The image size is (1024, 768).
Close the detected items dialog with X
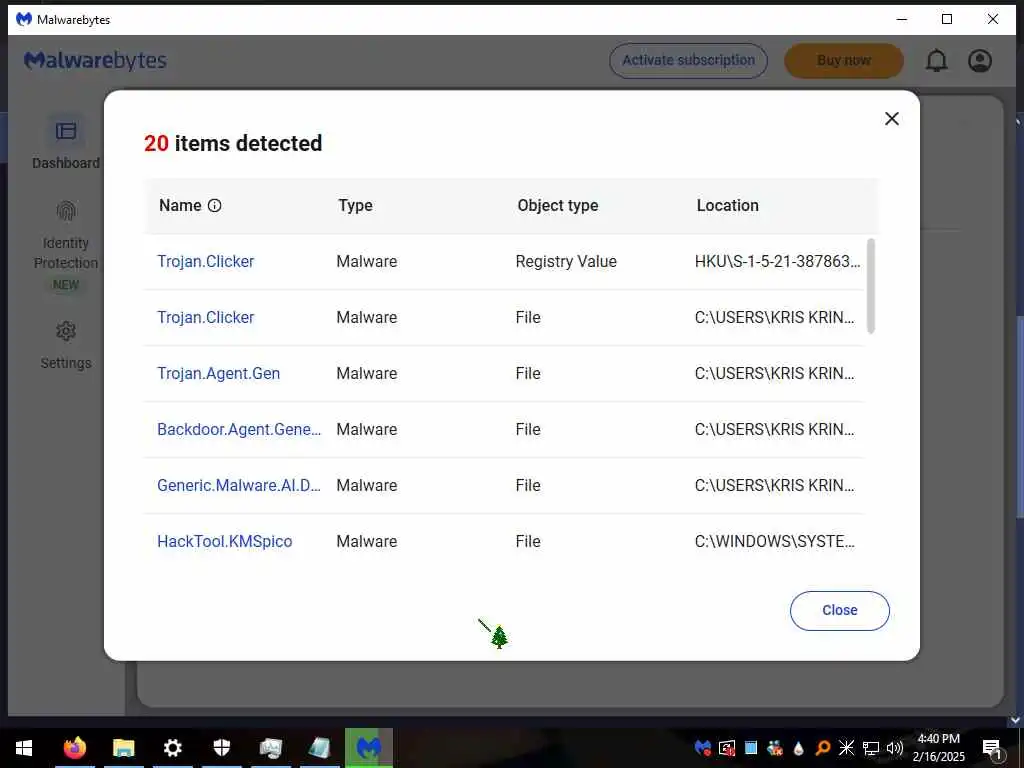(891, 119)
